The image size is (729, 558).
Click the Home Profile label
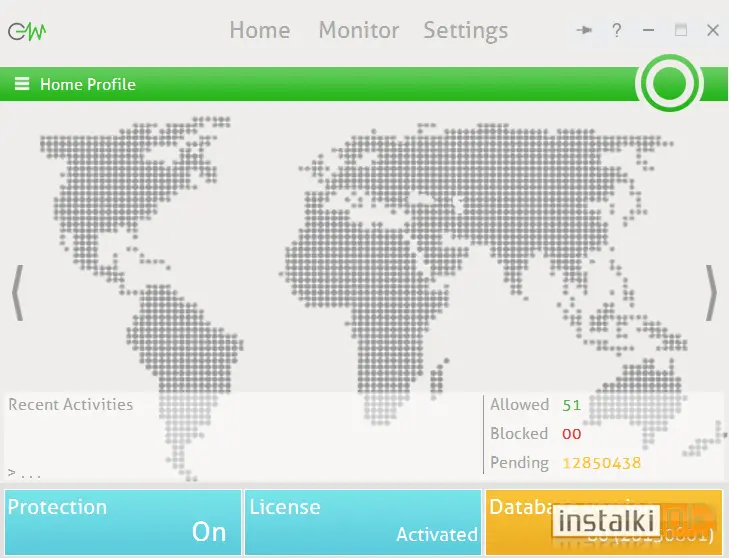(x=88, y=84)
